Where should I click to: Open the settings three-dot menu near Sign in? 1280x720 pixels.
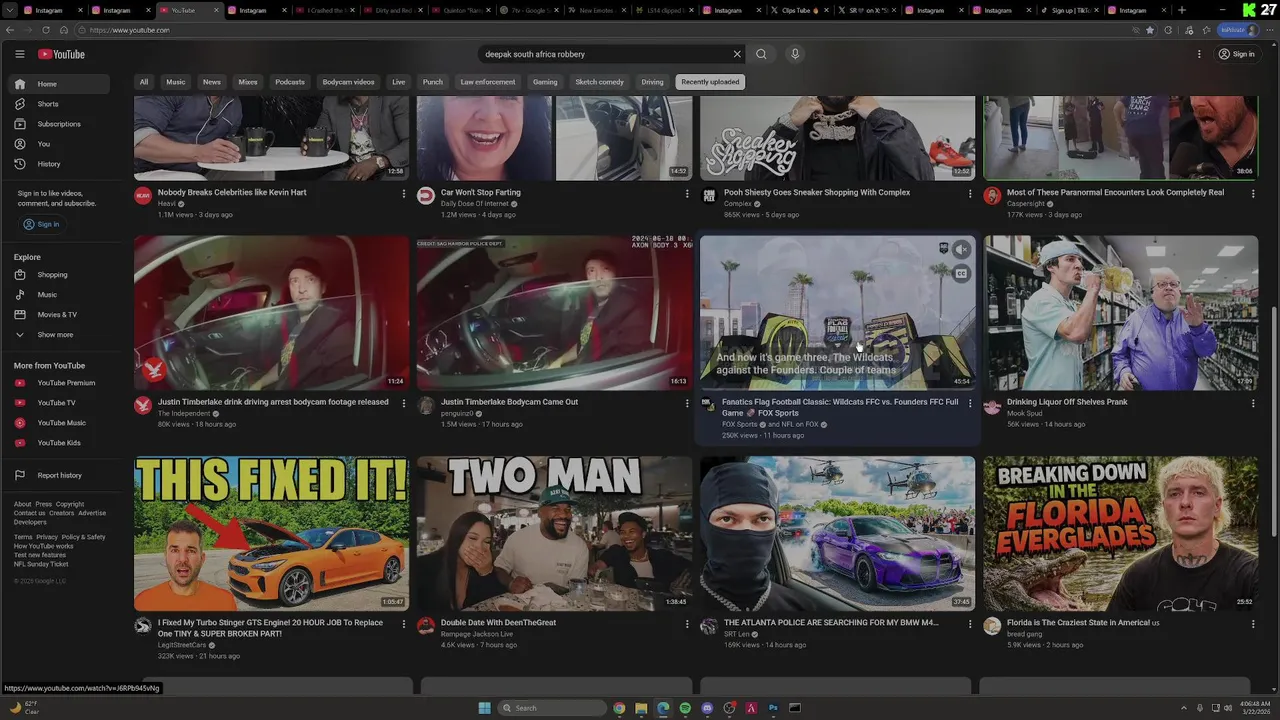click(1199, 54)
